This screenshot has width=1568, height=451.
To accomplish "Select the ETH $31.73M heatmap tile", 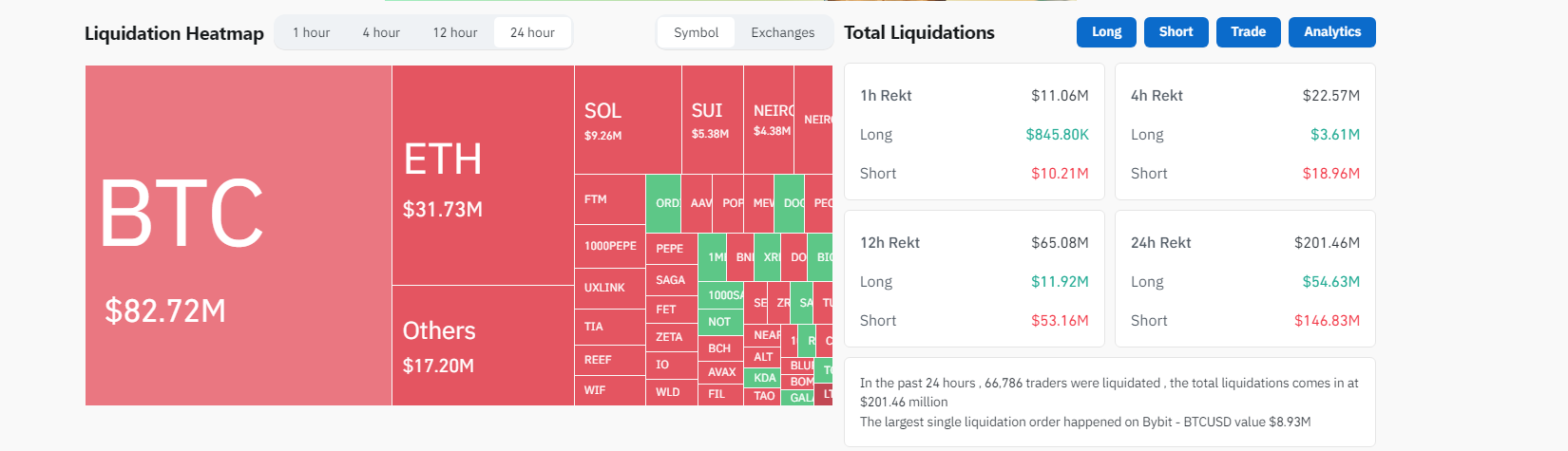I will 483,176.
